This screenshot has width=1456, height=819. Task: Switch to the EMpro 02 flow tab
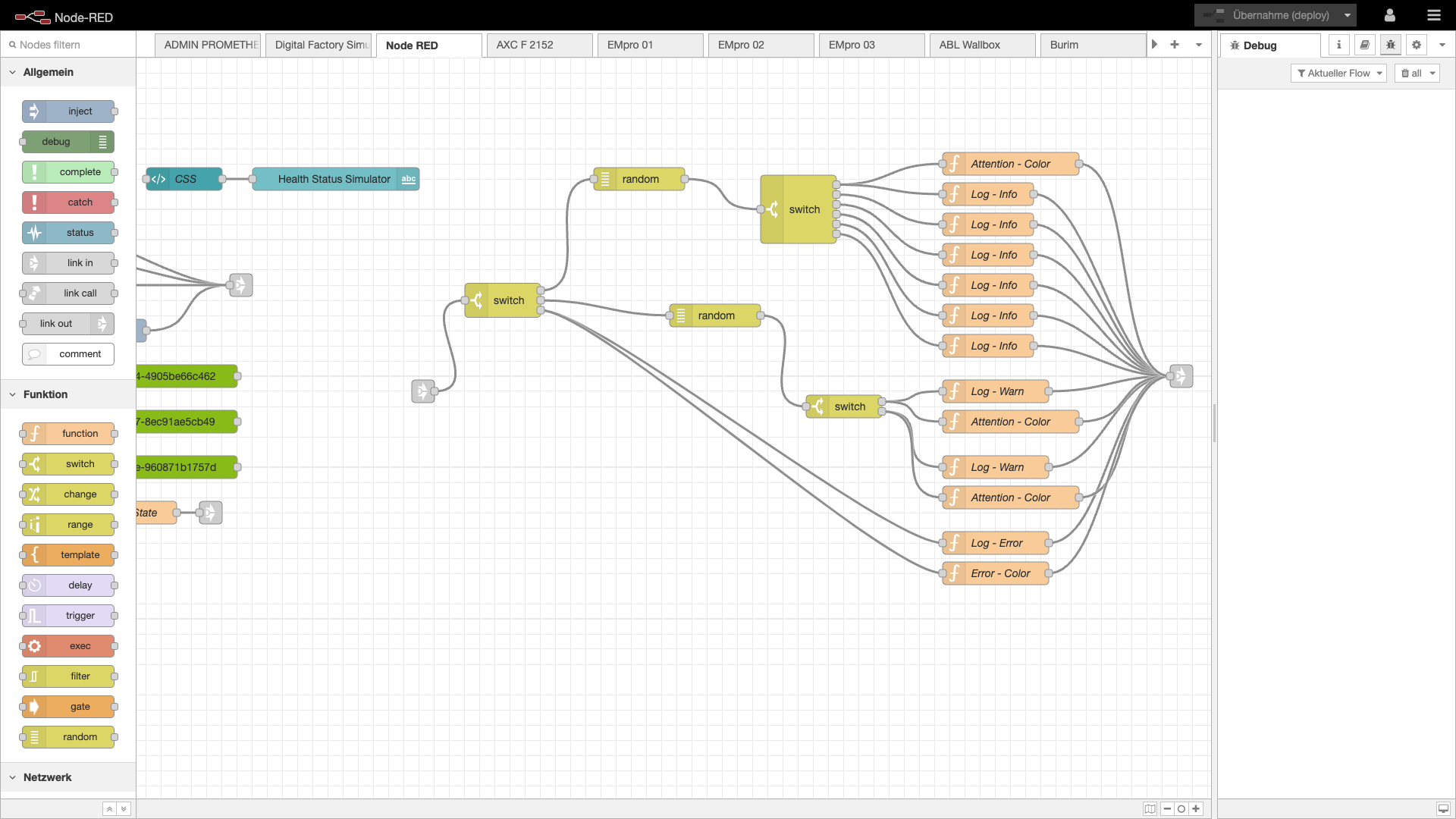pos(761,45)
